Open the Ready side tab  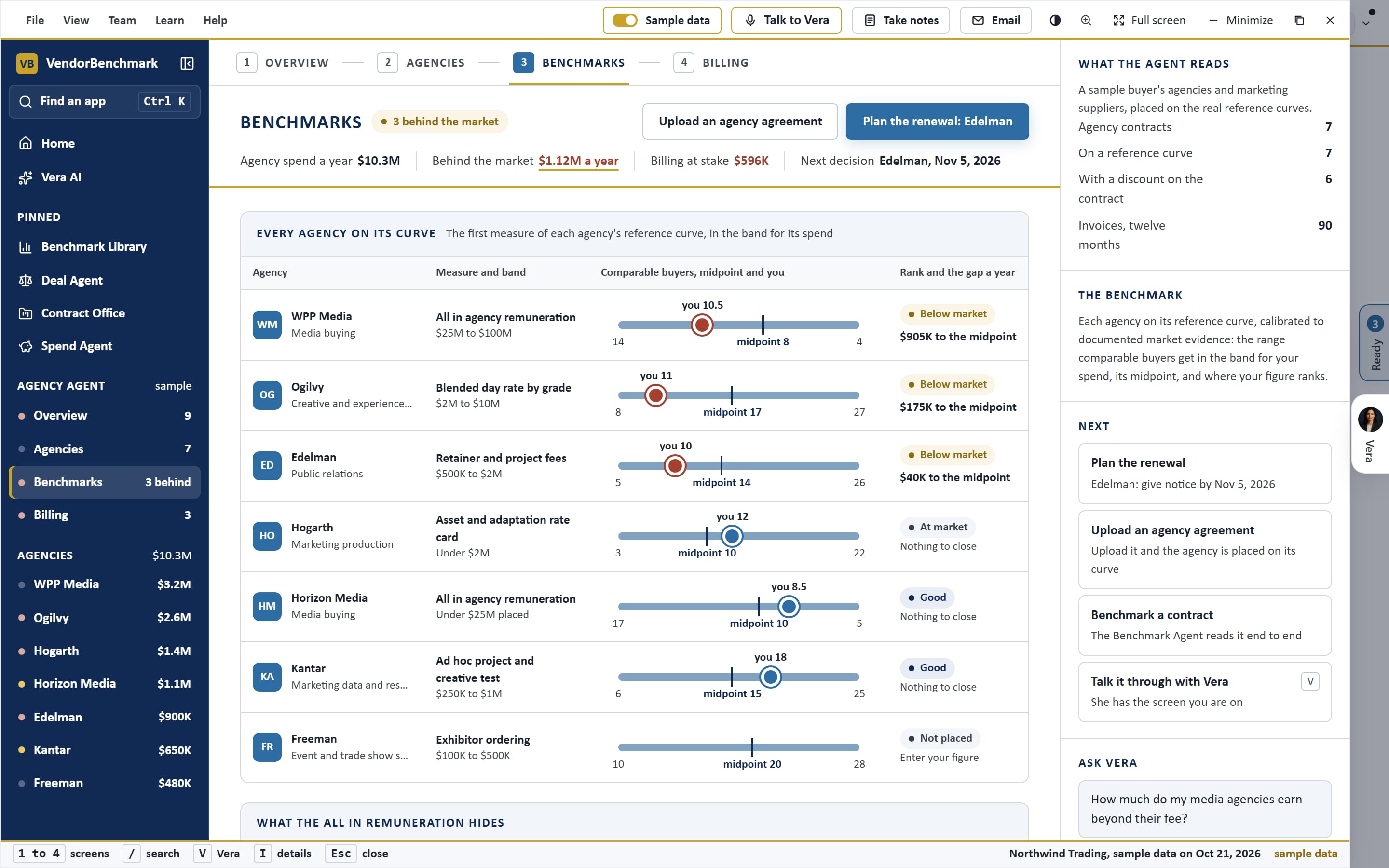click(1375, 343)
